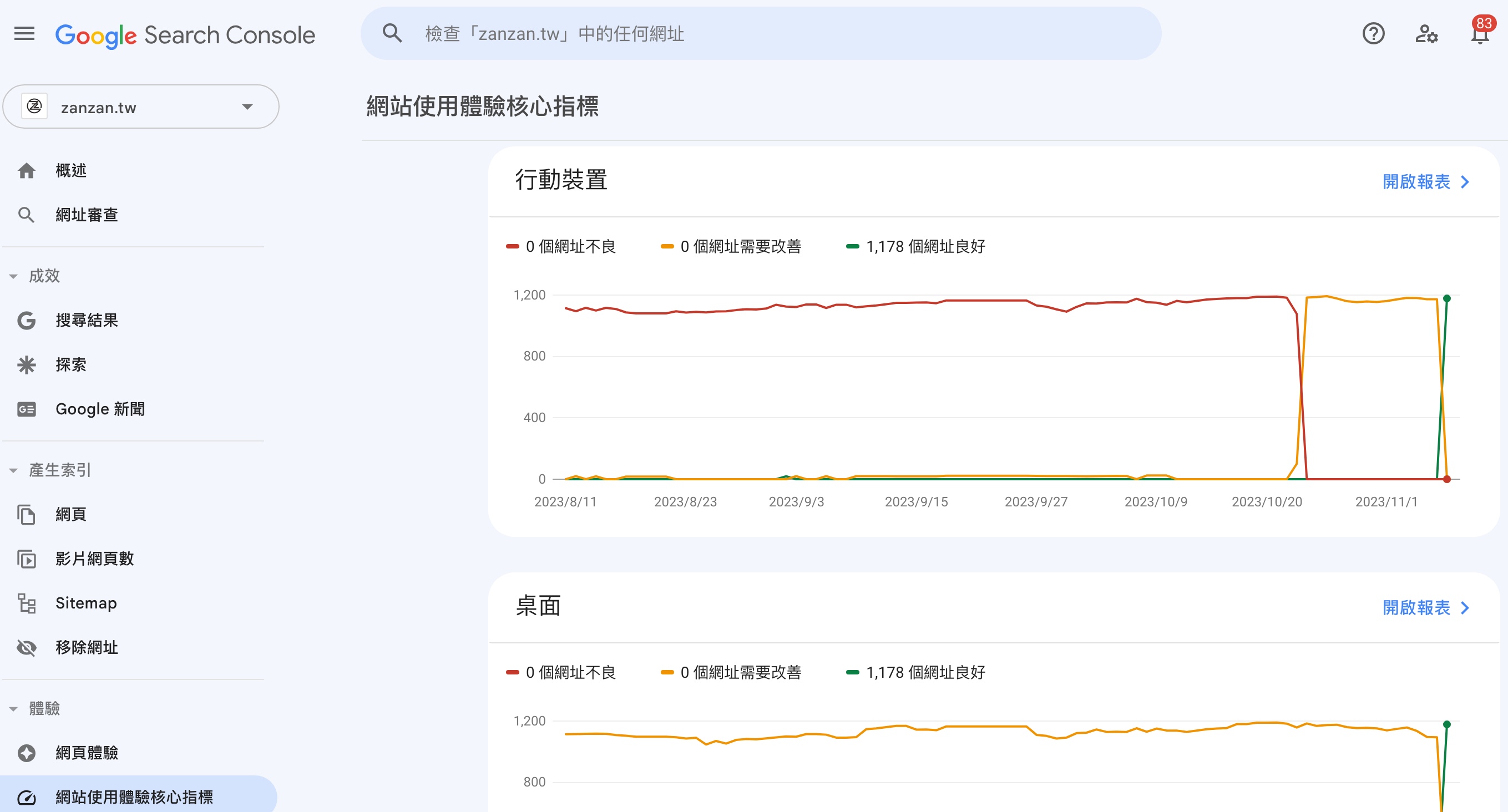Click the URL inspection search field
The width and height of the screenshot is (1508, 812).
click(x=761, y=33)
